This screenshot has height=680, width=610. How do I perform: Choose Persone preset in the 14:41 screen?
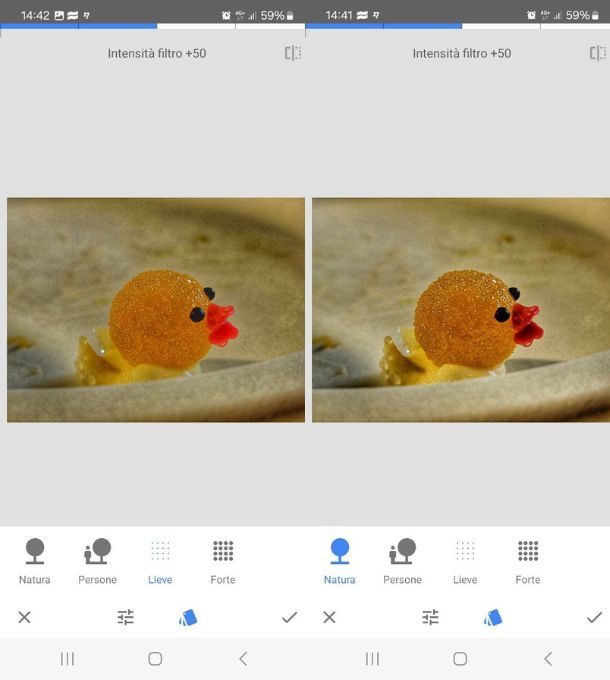coord(402,560)
